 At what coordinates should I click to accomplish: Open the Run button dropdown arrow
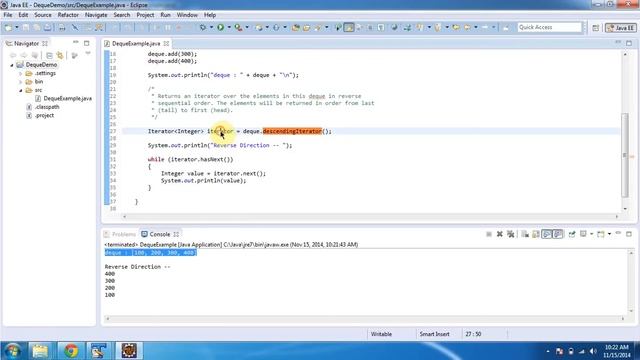pyautogui.click(x=229, y=27)
